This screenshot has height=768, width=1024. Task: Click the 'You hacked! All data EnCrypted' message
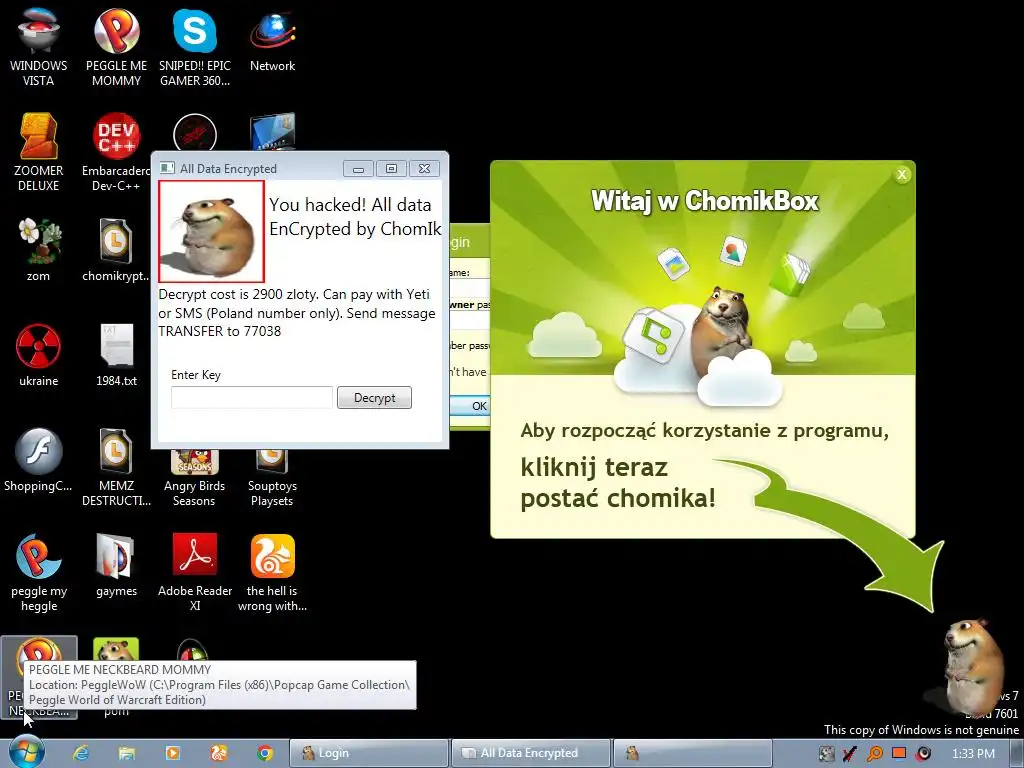coord(355,217)
